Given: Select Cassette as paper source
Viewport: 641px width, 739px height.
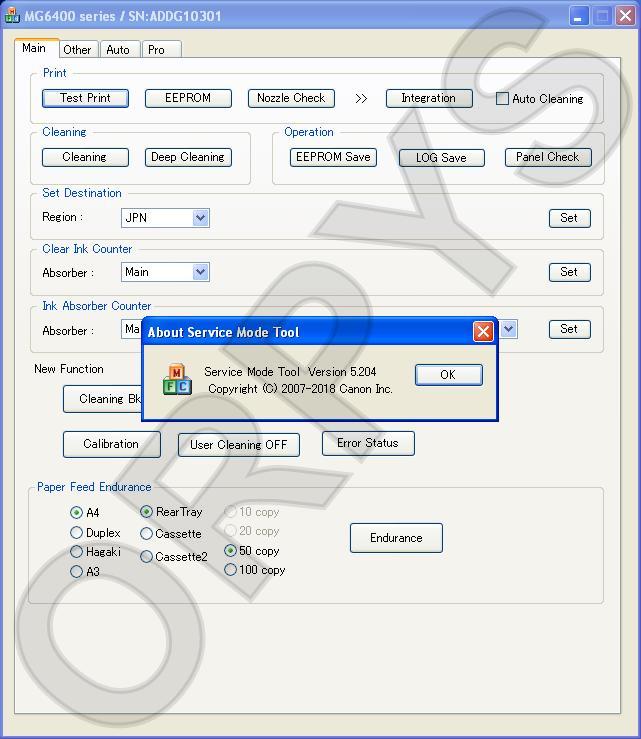Looking at the screenshot, I should pos(146,534).
